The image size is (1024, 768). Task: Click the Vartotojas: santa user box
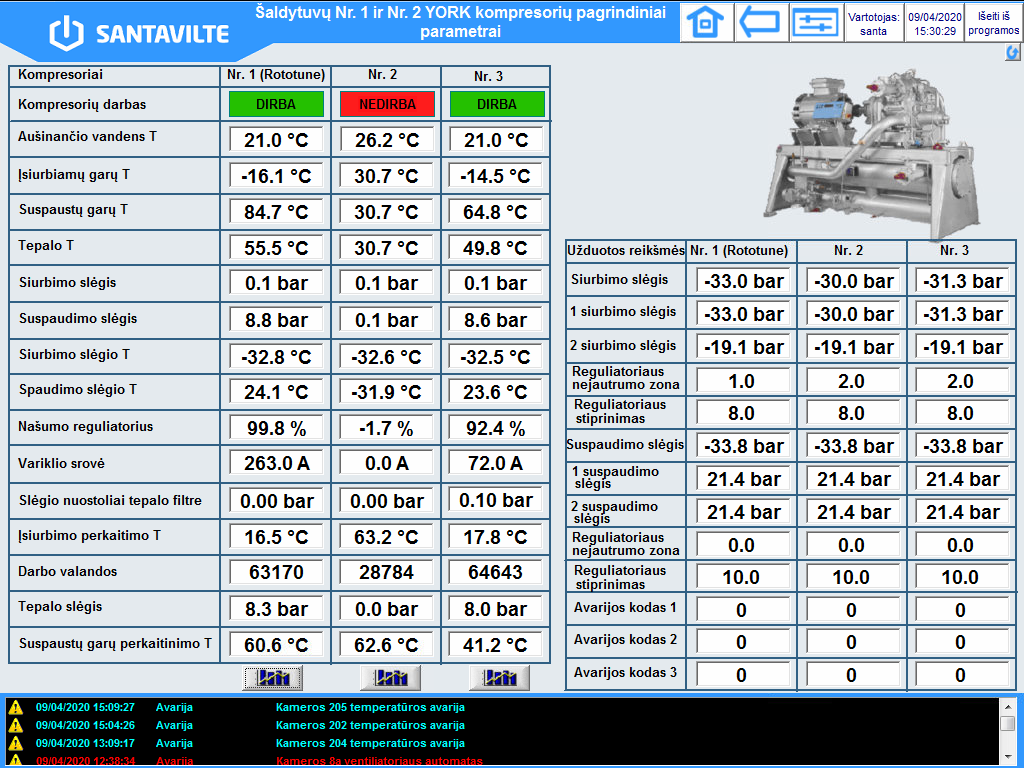tap(873, 23)
